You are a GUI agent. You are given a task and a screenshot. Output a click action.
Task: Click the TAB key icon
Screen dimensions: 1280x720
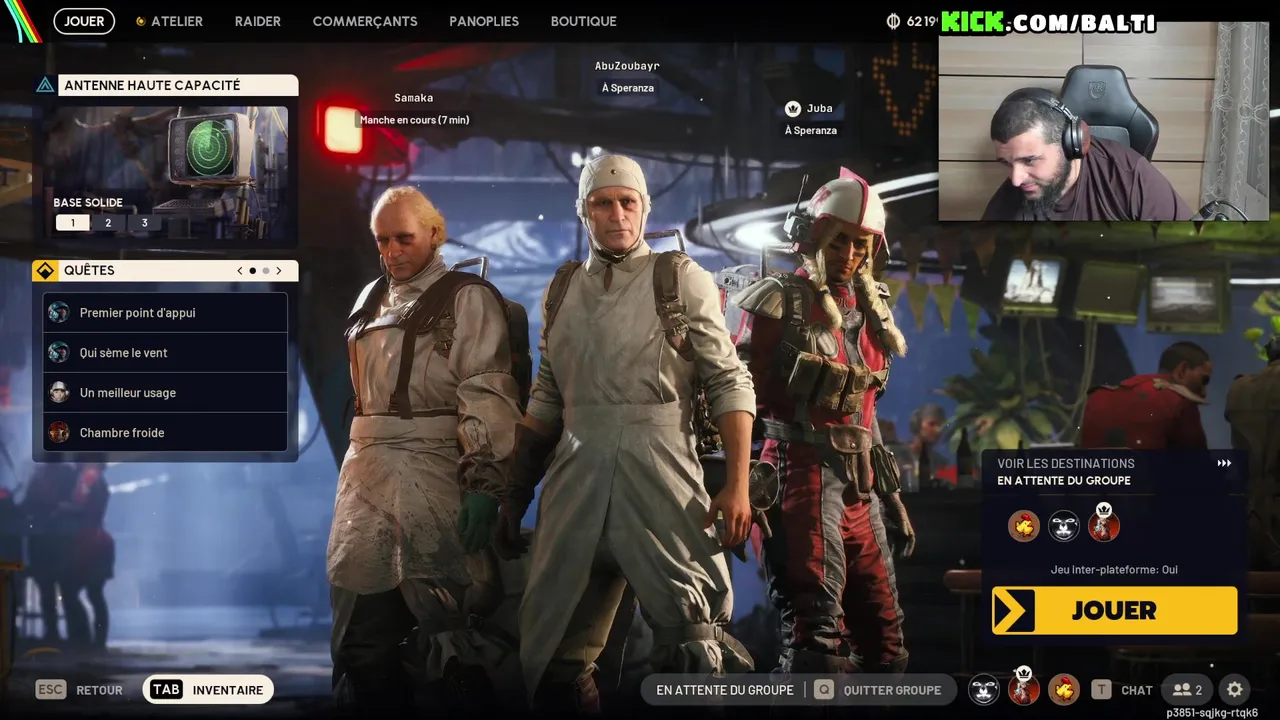[x=166, y=689]
